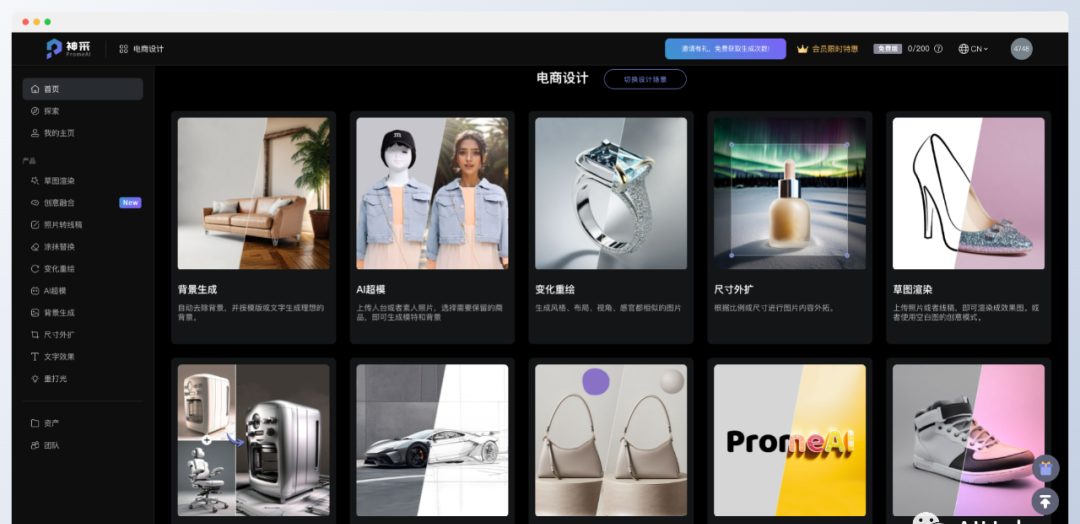Click the help icon beside 0/200

point(938,49)
